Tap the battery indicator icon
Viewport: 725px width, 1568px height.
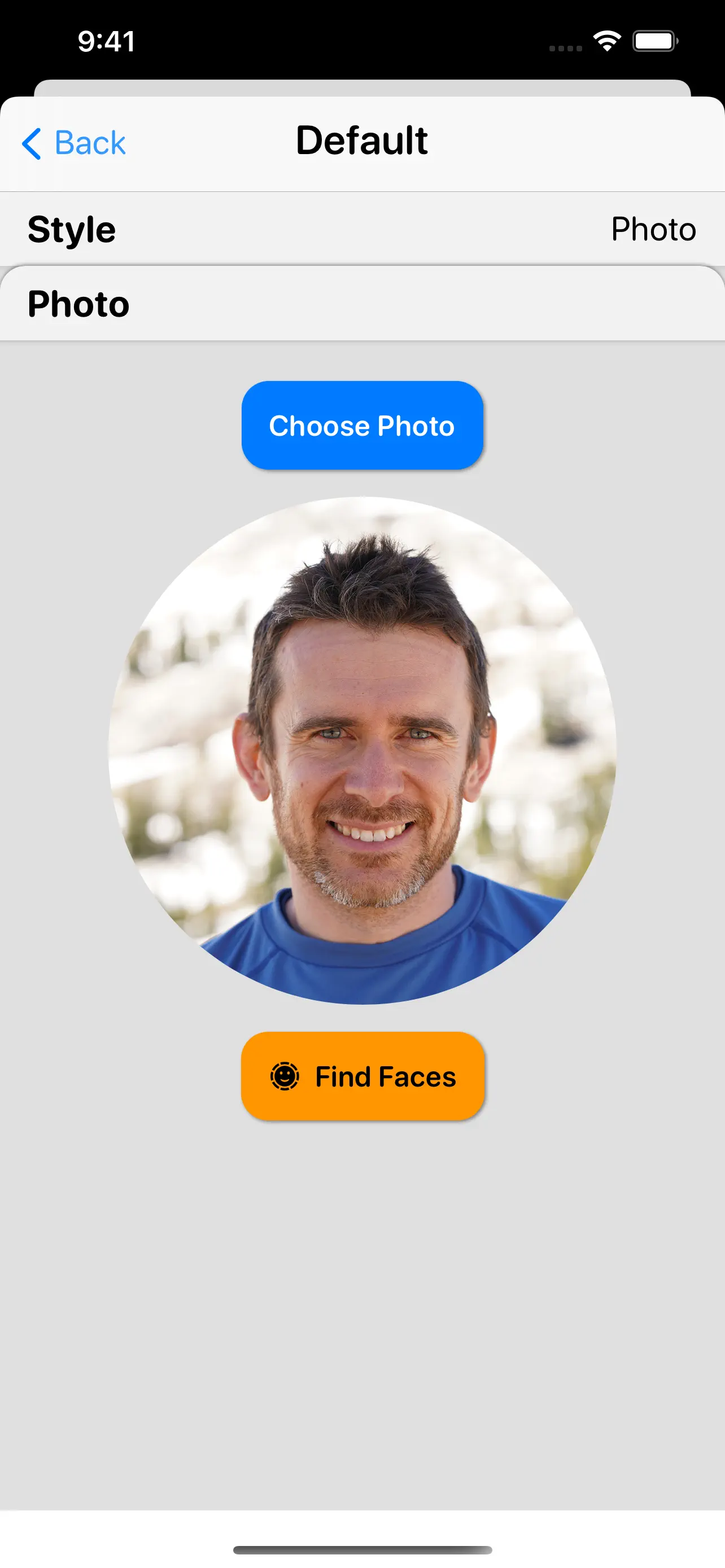[655, 41]
